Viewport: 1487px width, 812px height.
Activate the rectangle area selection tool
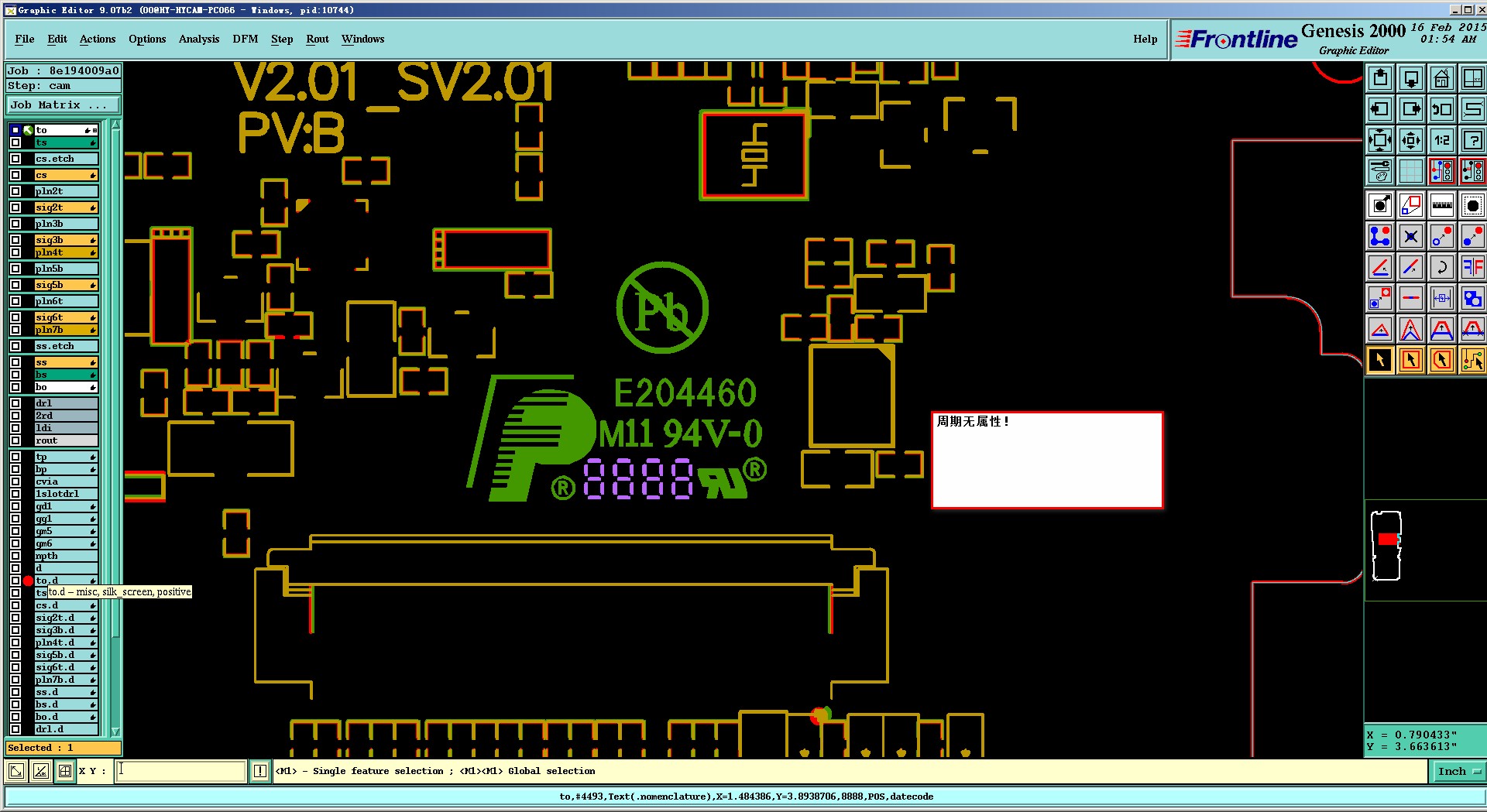coord(1411,360)
